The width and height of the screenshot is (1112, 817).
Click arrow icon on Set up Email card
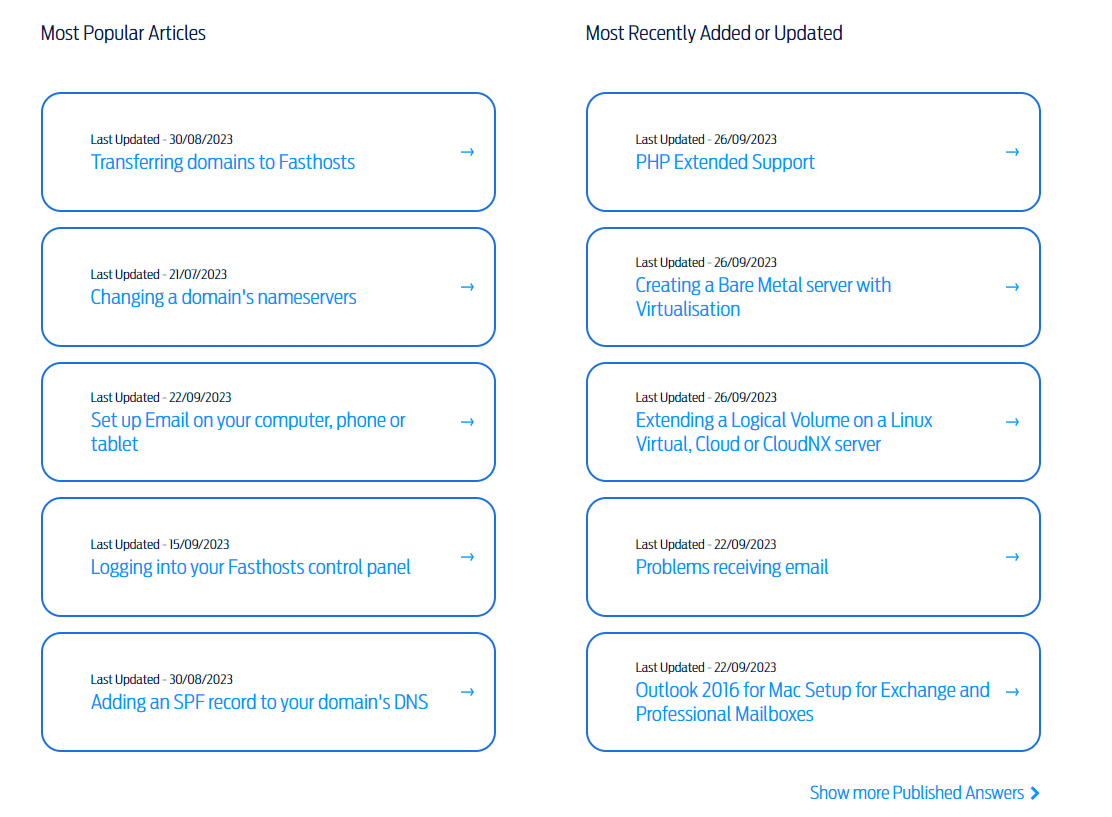pos(467,422)
